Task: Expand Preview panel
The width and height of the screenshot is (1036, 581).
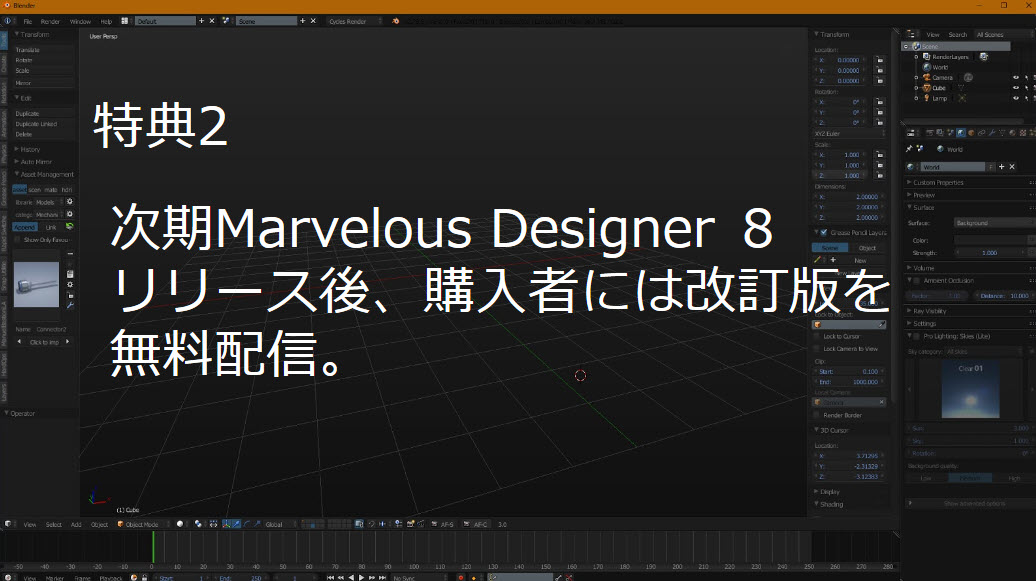Action: 924,195
